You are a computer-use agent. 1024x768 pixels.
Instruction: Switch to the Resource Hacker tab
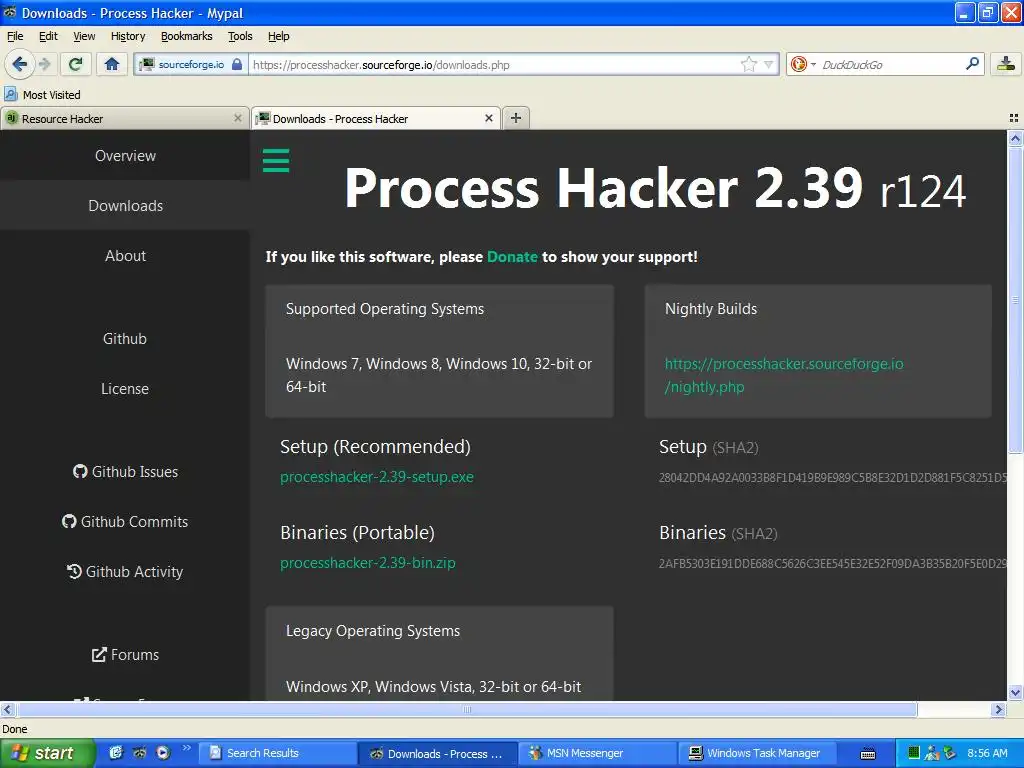(x=118, y=118)
